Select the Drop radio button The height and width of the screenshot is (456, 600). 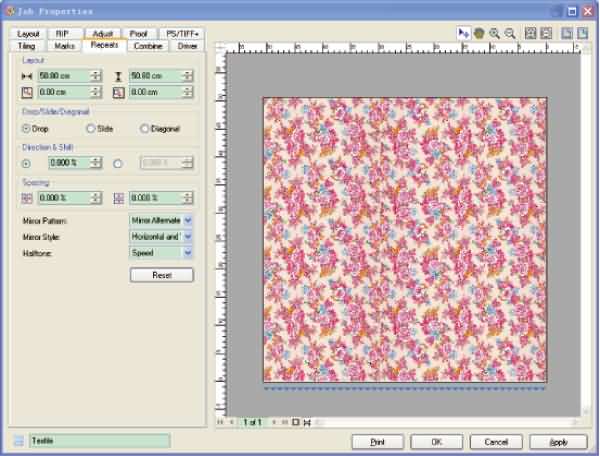[x=26, y=129]
